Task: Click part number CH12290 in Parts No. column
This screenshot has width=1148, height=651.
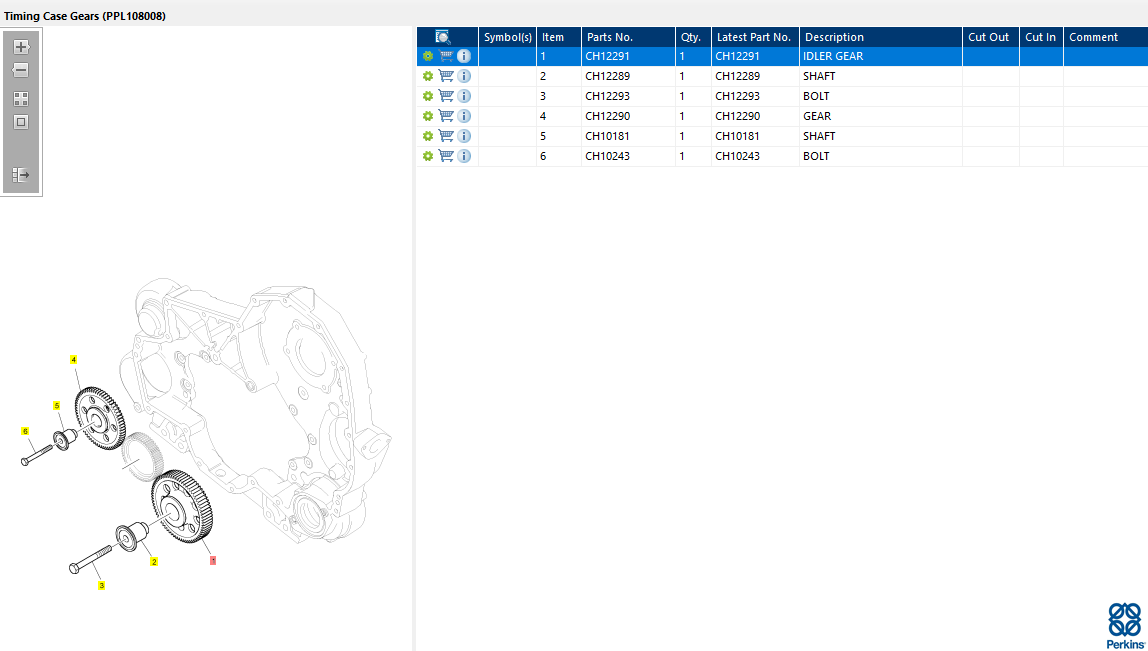Action: point(608,116)
